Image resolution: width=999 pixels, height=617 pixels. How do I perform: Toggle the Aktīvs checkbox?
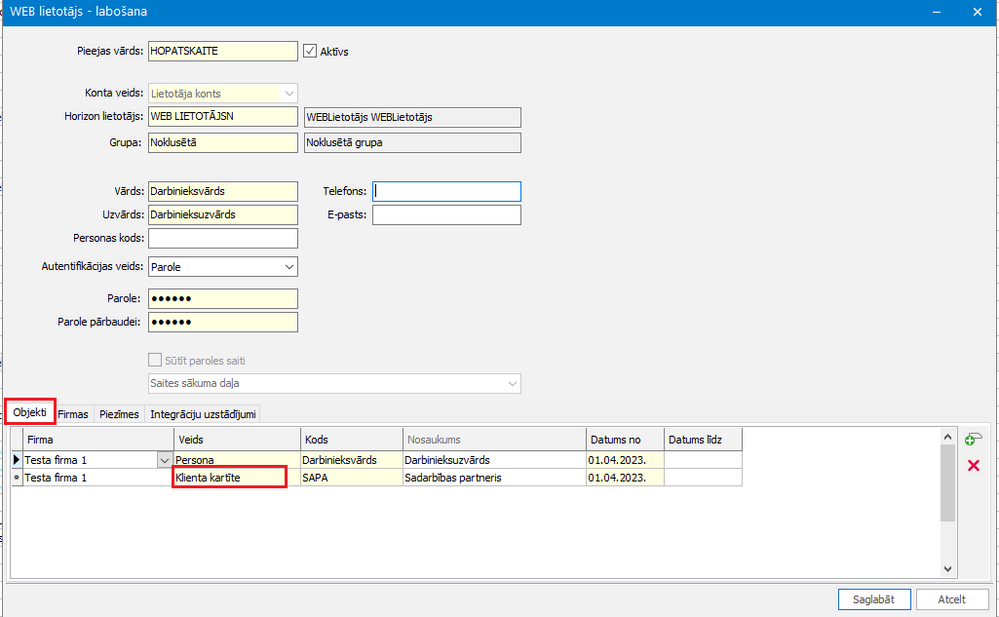[x=310, y=51]
